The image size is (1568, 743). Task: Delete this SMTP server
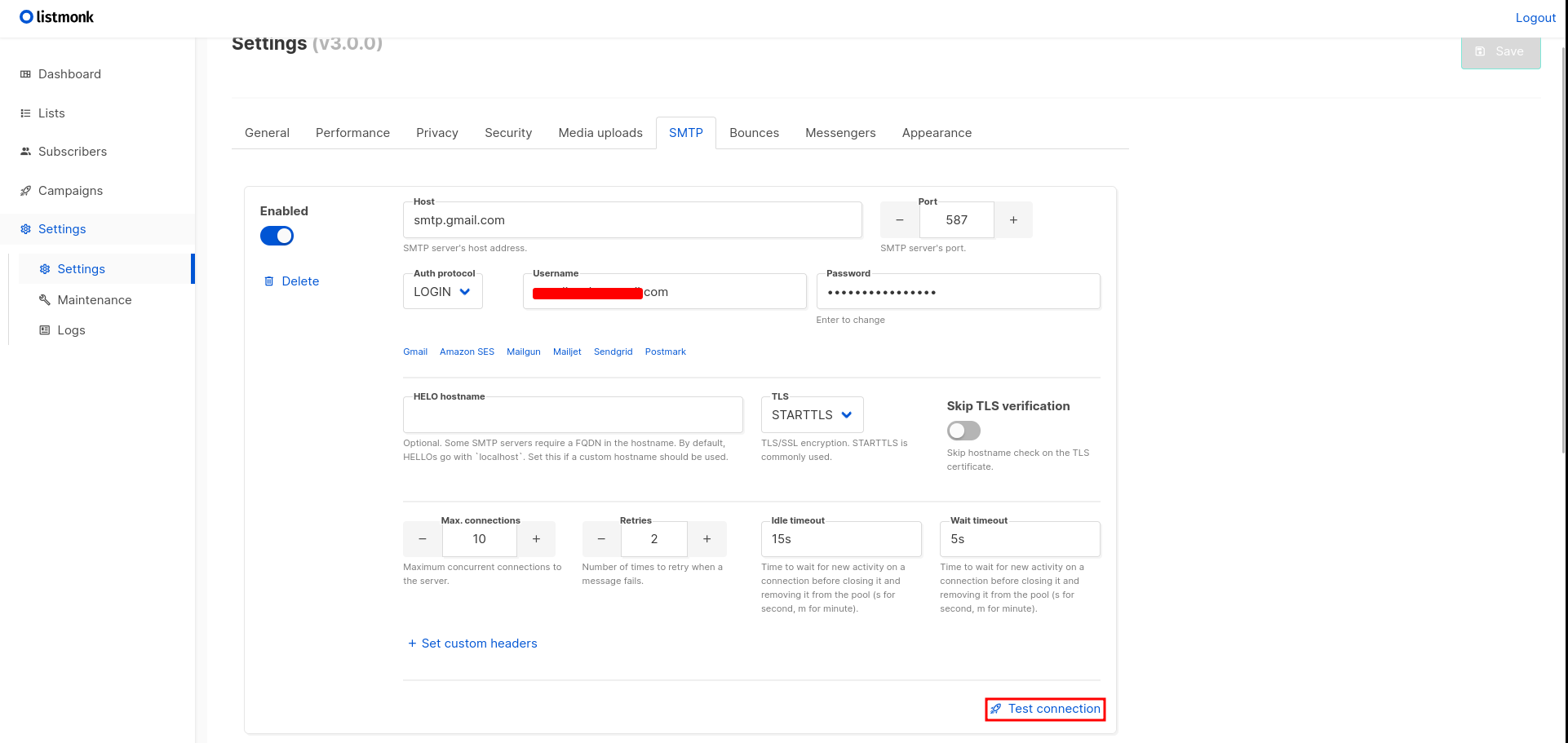tap(291, 281)
